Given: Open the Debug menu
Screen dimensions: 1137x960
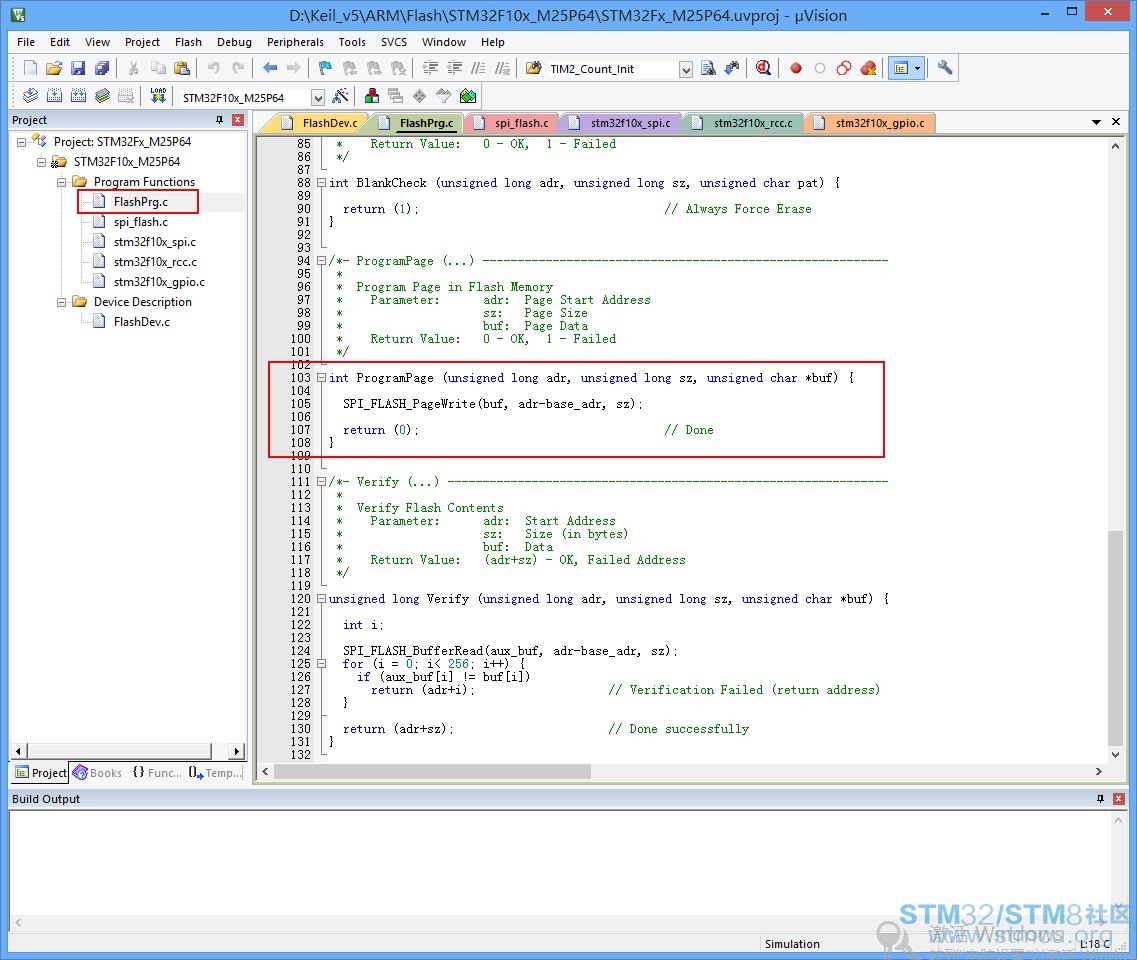Looking at the screenshot, I should click(234, 42).
